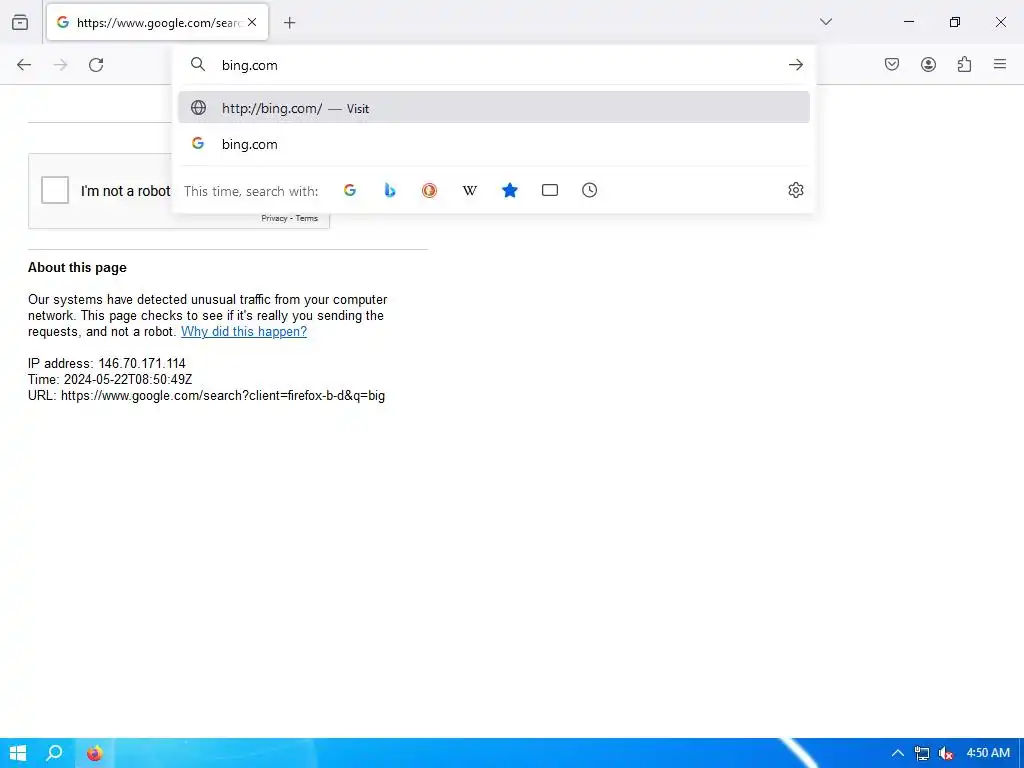Open the network status tray icon
Viewport: 1024px width, 768px height.
921,753
